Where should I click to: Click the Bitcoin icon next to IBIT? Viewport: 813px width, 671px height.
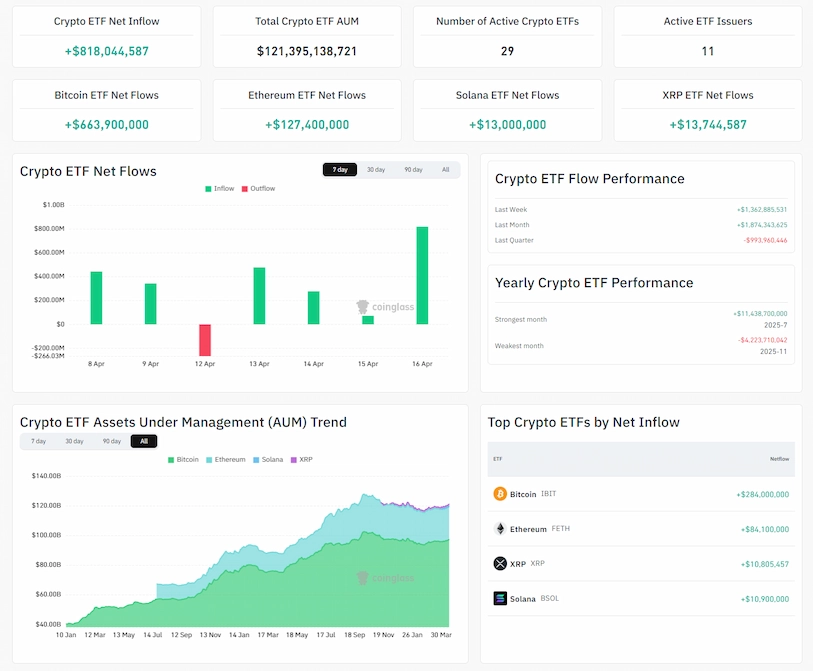tap(500, 494)
